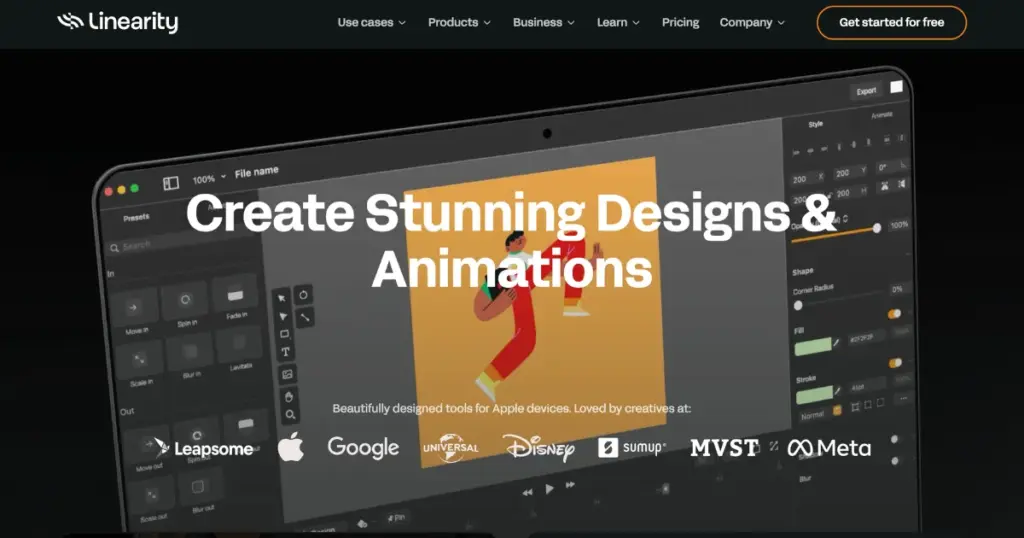Switch to the Animate tab

pyautogui.click(x=881, y=115)
